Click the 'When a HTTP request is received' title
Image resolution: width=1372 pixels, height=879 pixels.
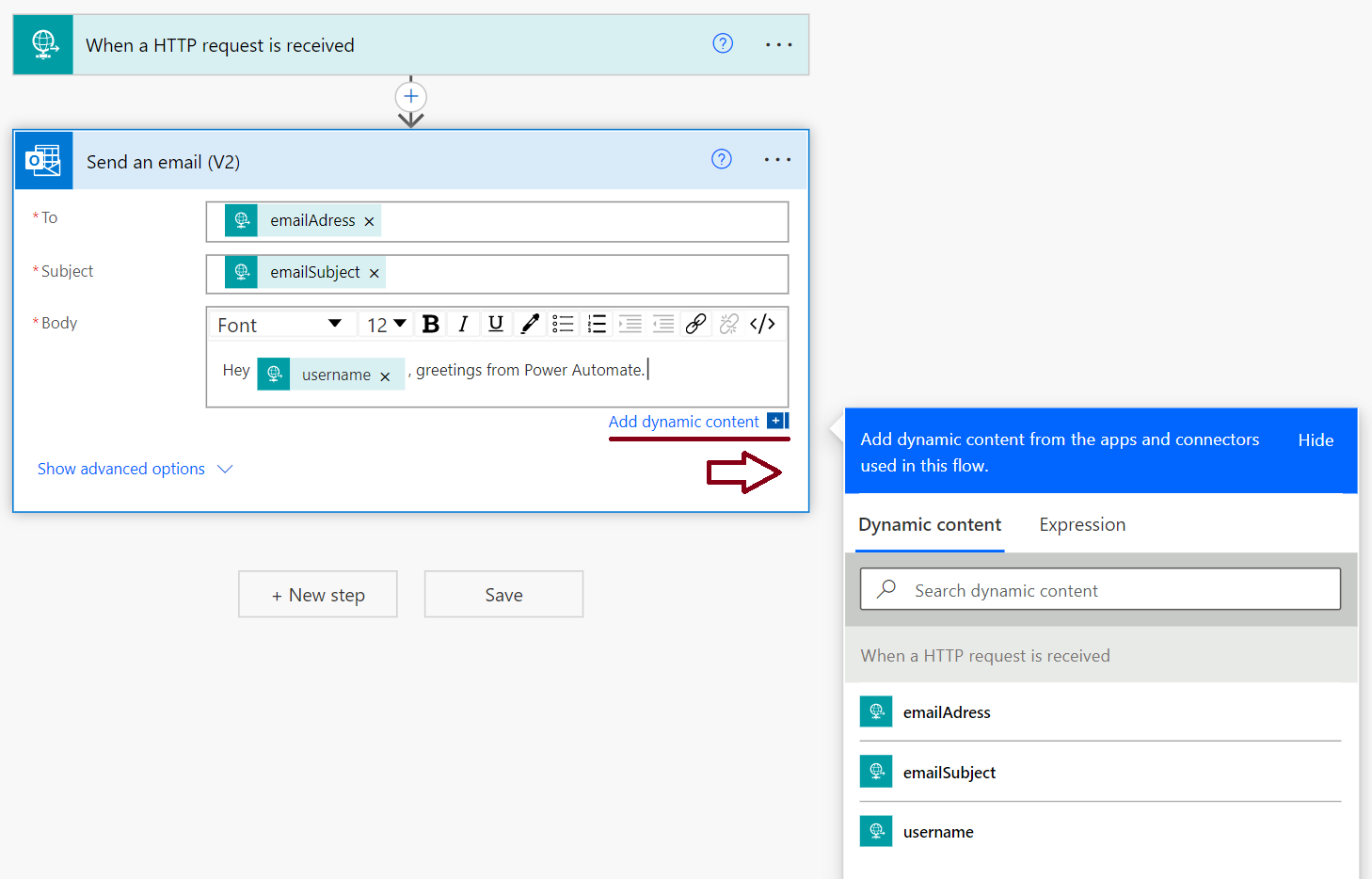(x=220, y=45)
